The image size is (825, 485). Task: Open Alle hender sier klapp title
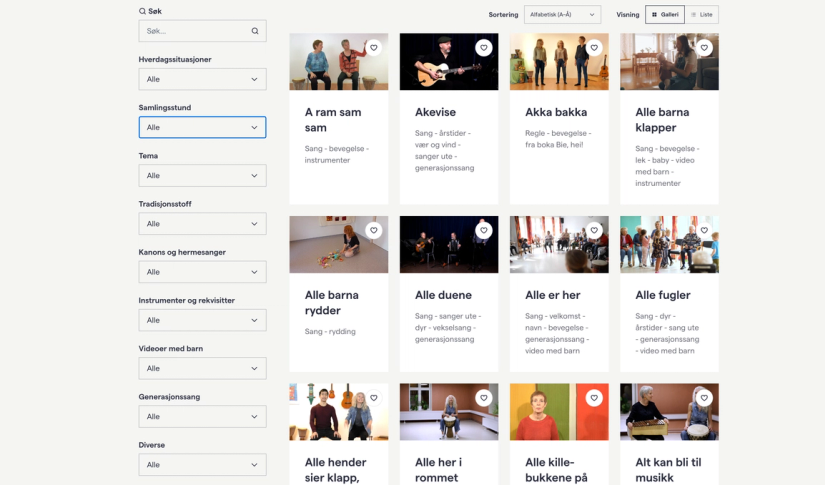pyautogui.click(x=336, y=470)
